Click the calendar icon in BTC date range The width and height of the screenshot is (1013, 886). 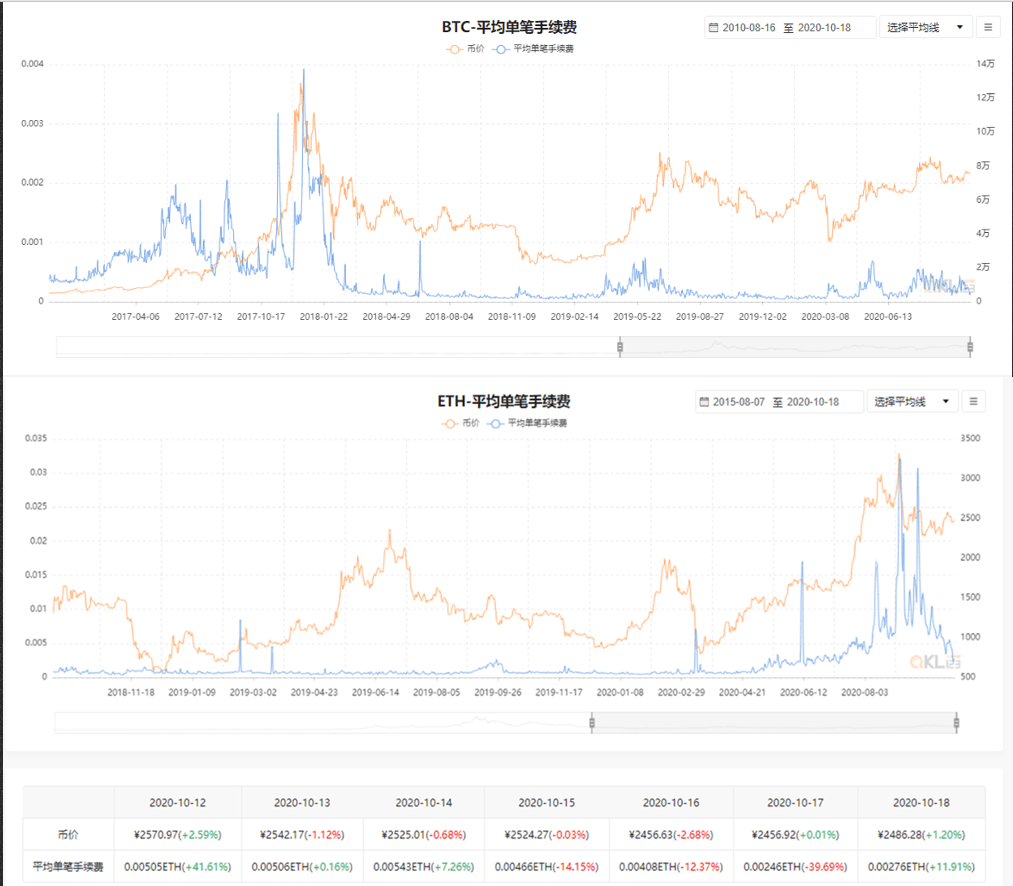[713, 28]
